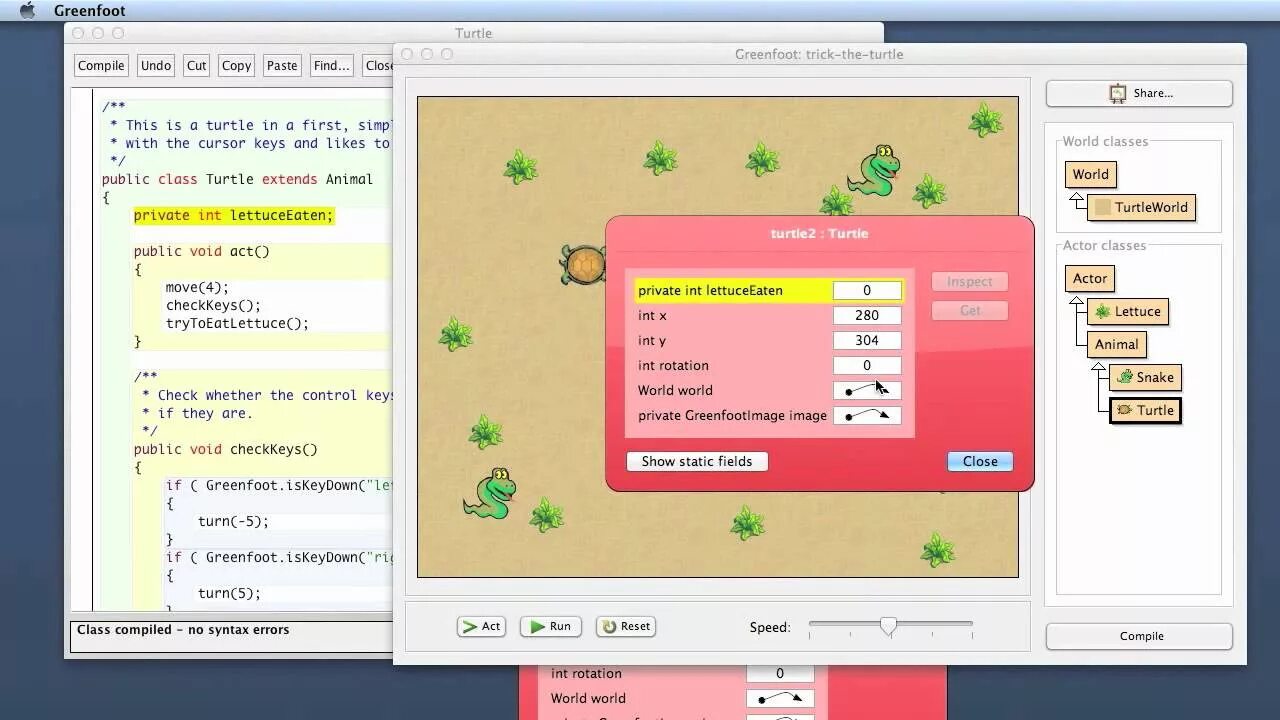Click the int rotation value in the turtle2 inspector
This screenshot has width=1280, height=720.
pos(867,365)
